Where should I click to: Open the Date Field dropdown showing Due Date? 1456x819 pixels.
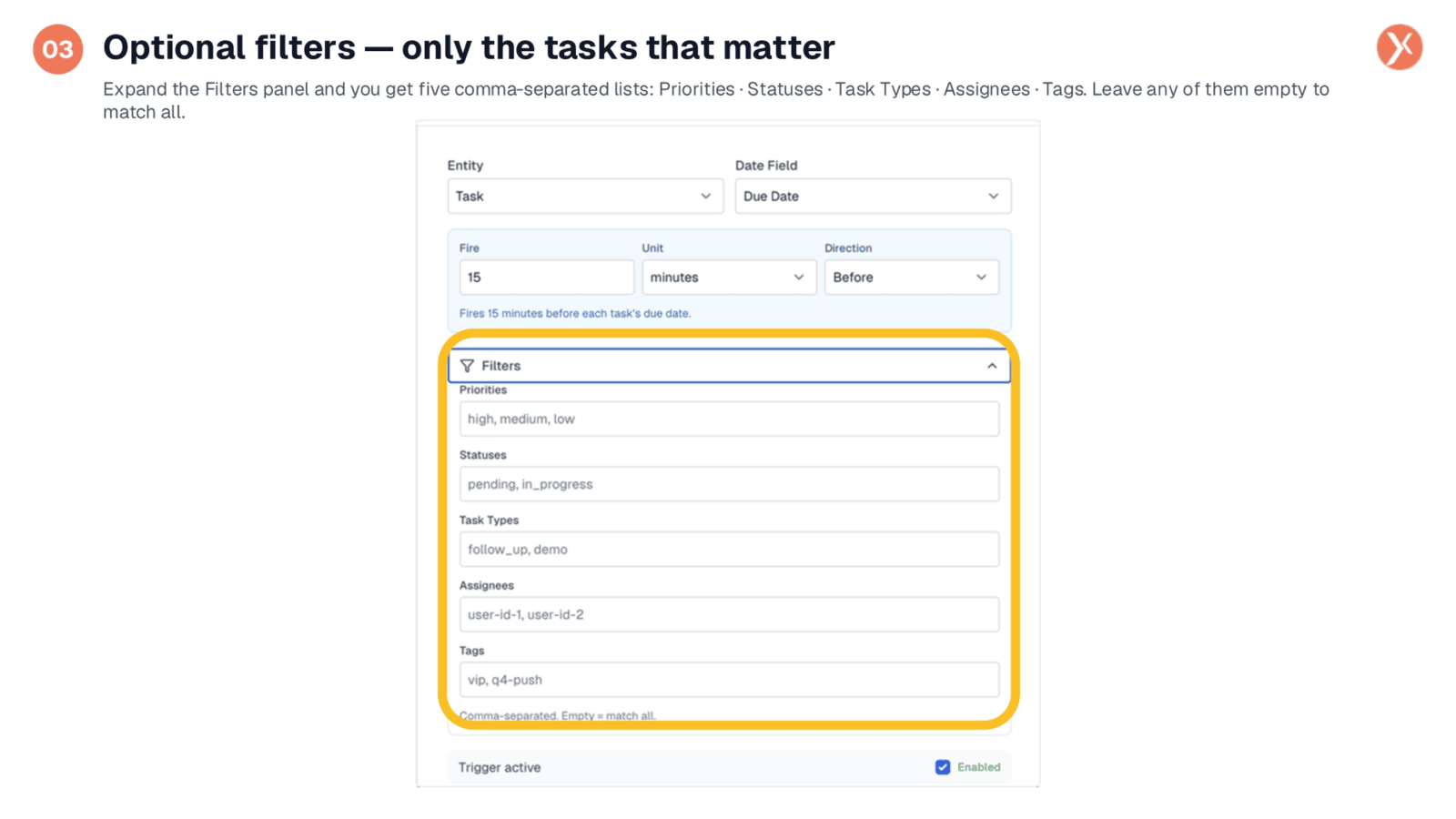pos(873,196)
